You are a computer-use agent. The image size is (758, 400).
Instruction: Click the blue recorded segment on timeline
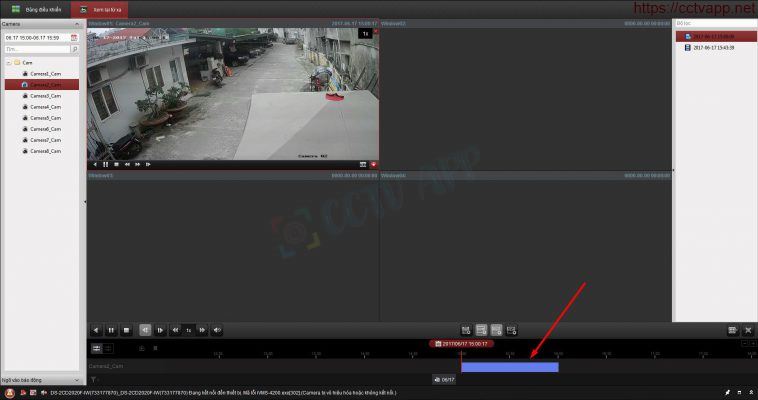[x=509, y=367]
